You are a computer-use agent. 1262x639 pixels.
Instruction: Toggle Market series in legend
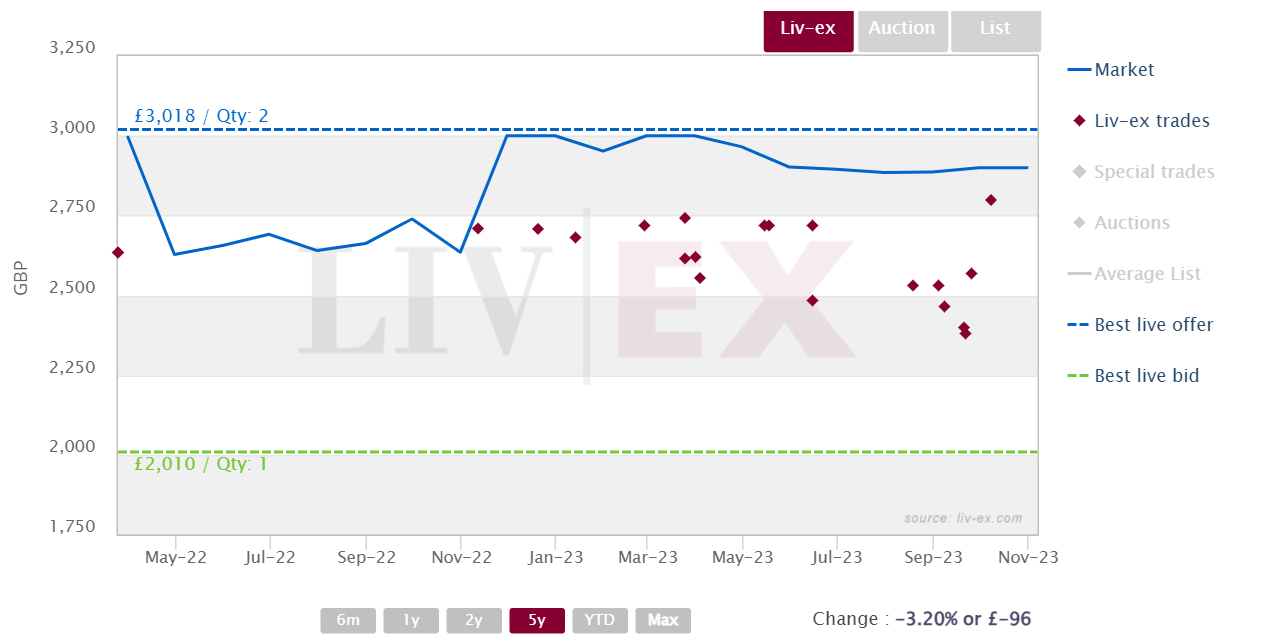click(1111, 70)
